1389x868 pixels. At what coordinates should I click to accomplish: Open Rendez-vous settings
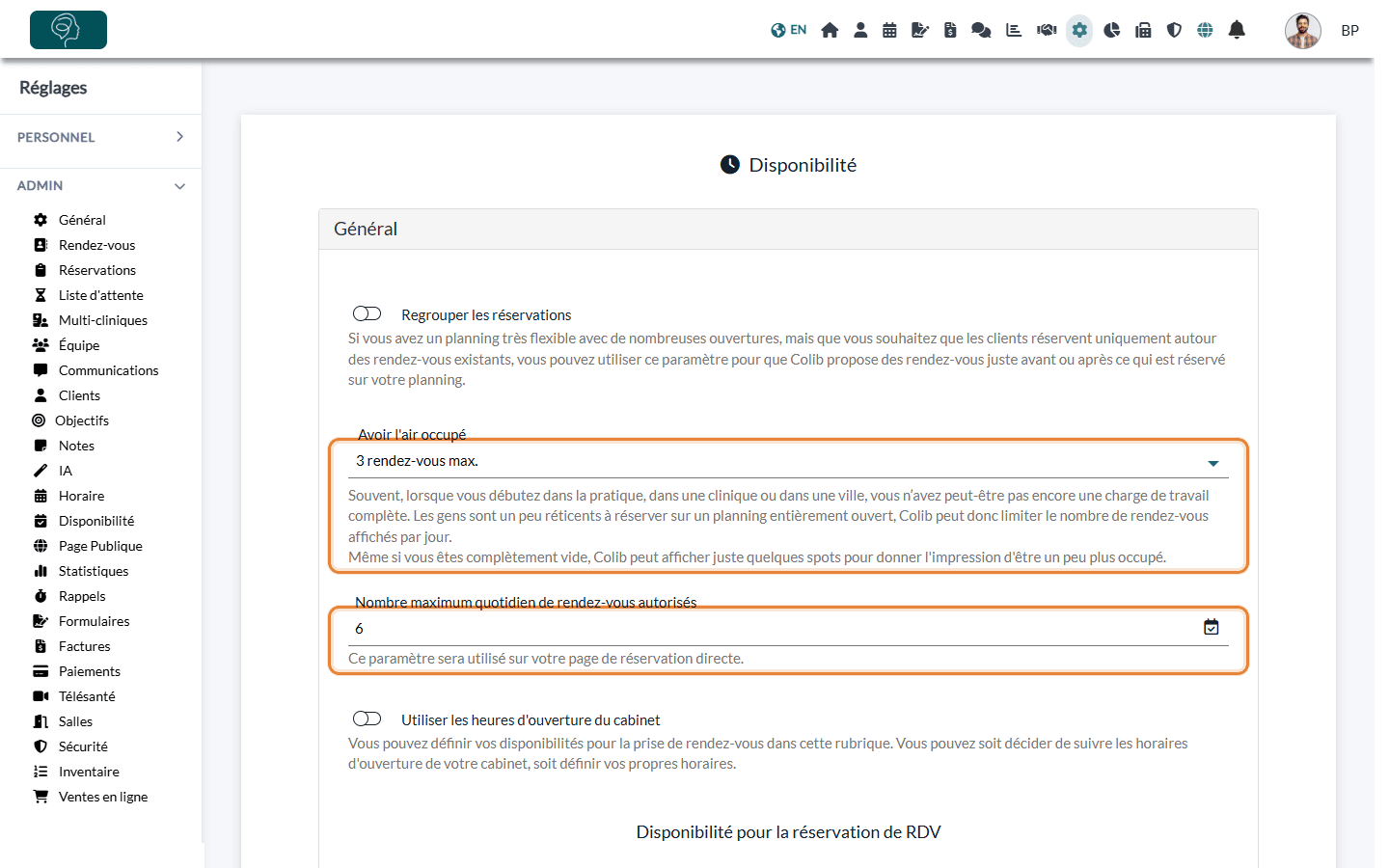pos(96,245)
